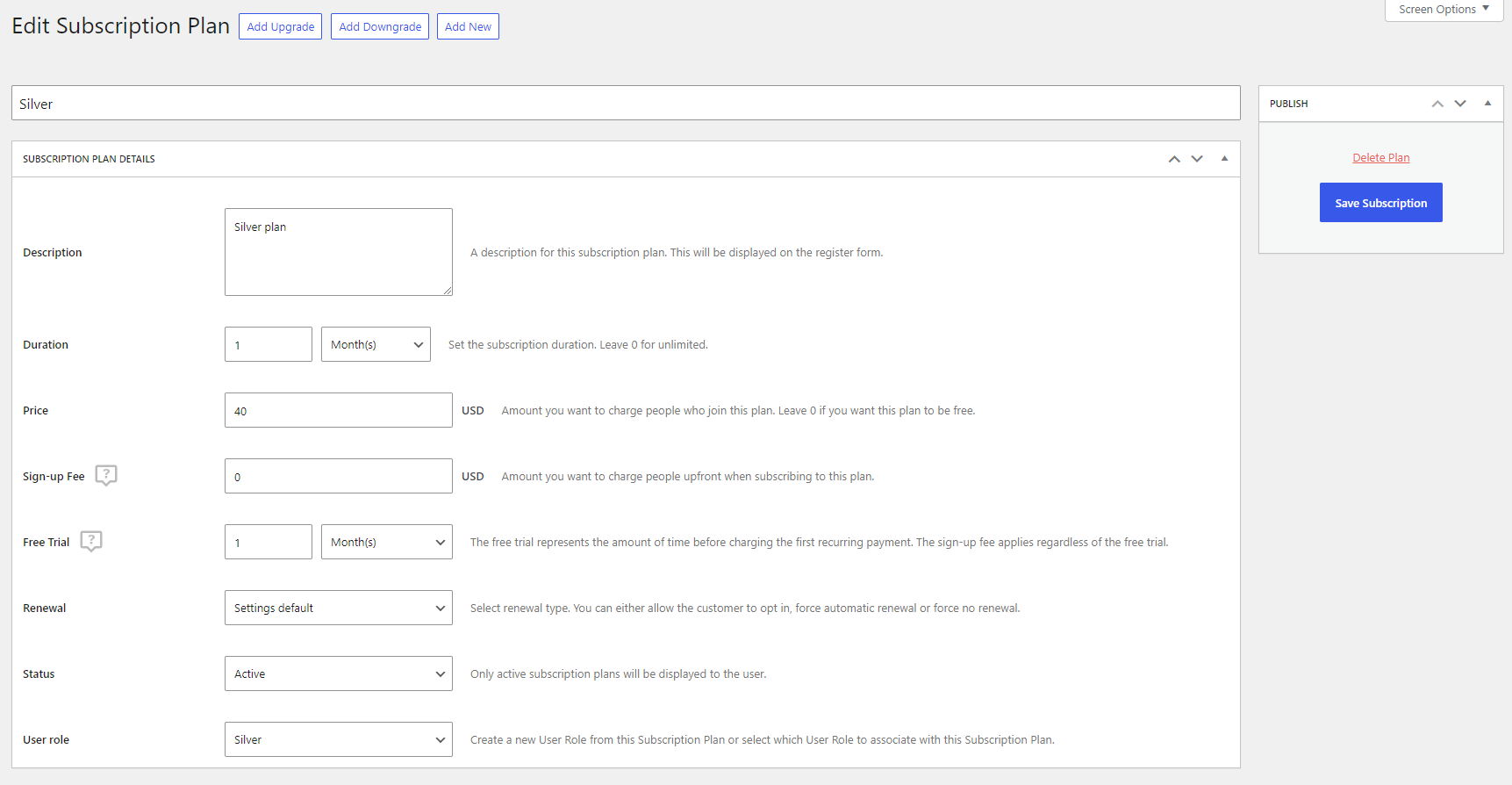The width and height of the screenshot is (1512, 785).
Task: Open the Status Active dropdown
Action: pyautogui.click(x=339, y=673)
